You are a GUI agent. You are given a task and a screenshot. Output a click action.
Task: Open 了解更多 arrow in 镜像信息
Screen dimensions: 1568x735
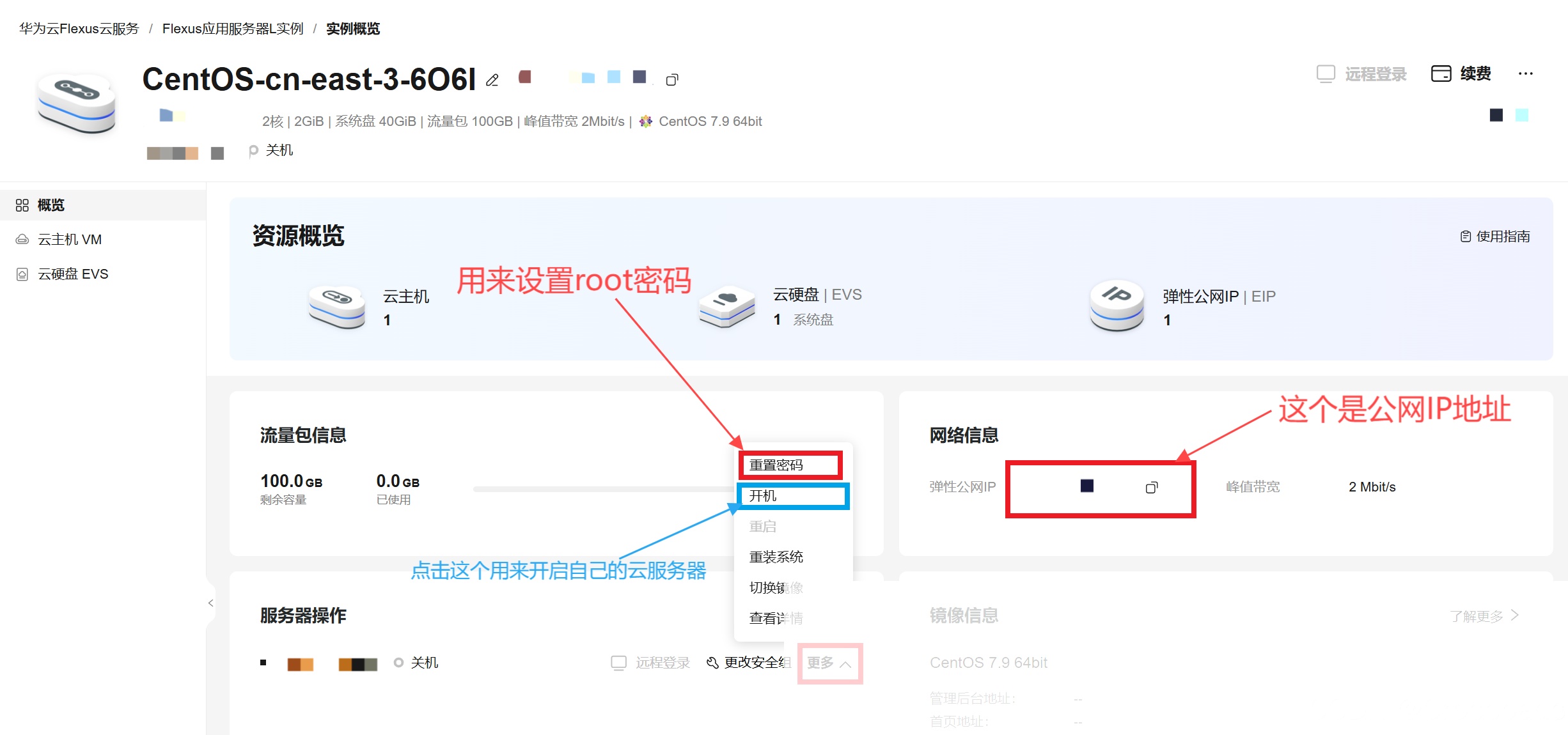[x=1515, y=615]
